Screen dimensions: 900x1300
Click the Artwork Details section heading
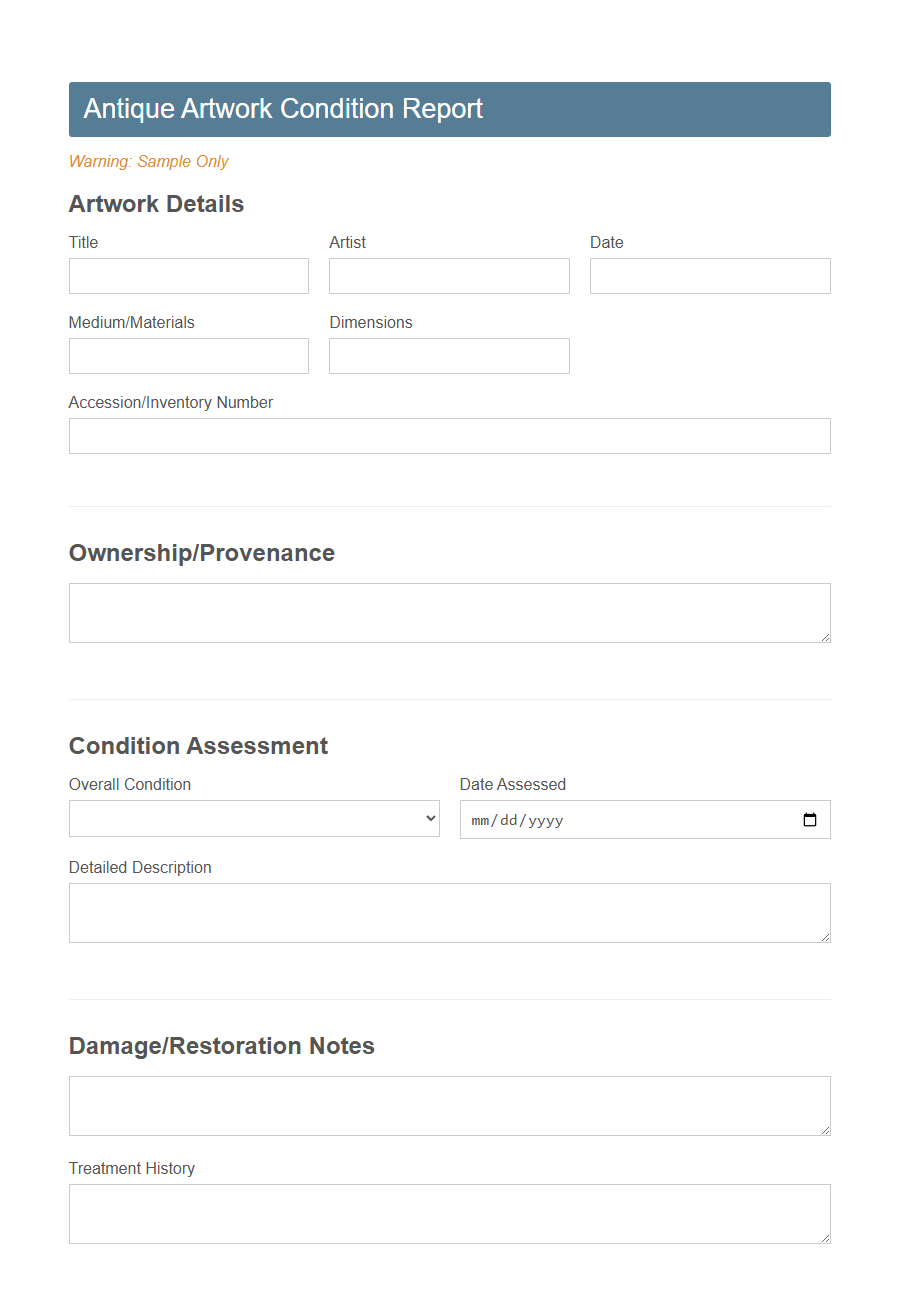pos(156,204)
